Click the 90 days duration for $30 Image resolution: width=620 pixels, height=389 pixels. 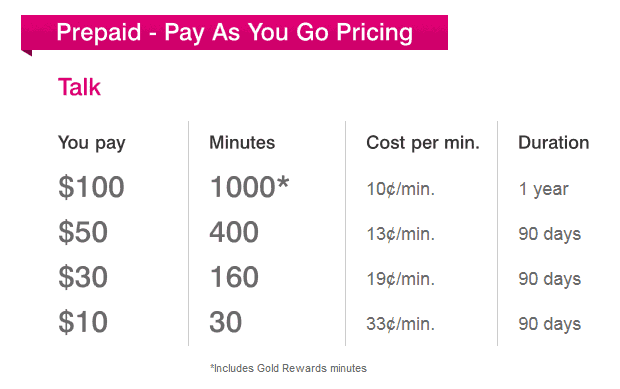pos(550,279)
